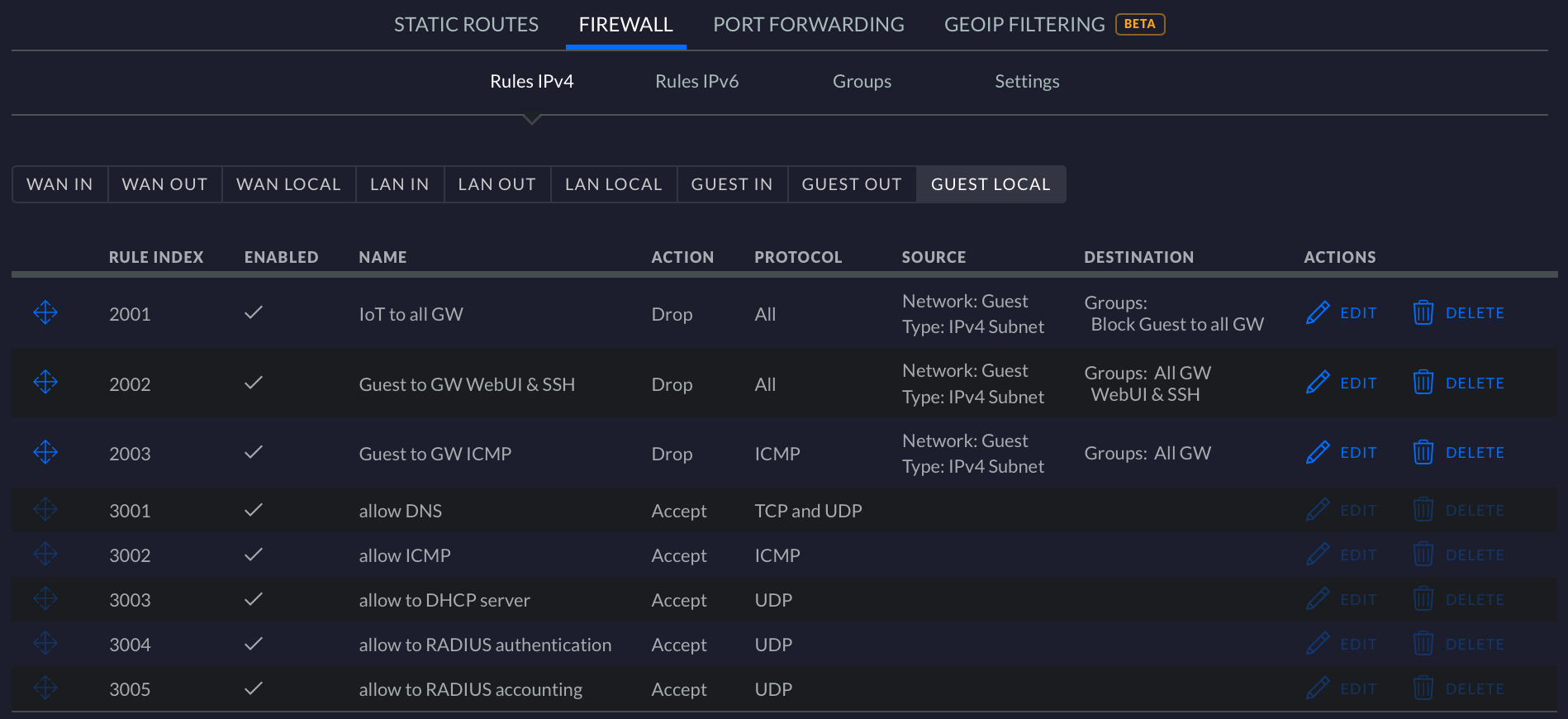
Task: Click the trash delete icon for IoT to all GW
Action: (x=1423, y=313)
